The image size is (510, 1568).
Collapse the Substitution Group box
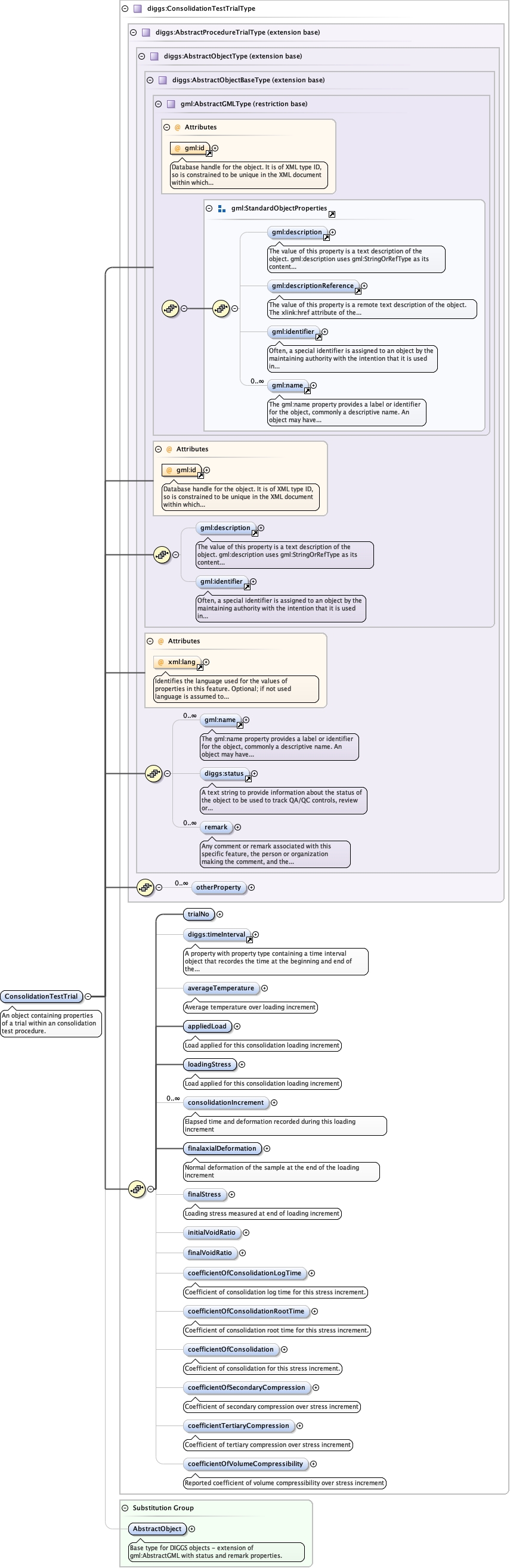pos(125,1508)
